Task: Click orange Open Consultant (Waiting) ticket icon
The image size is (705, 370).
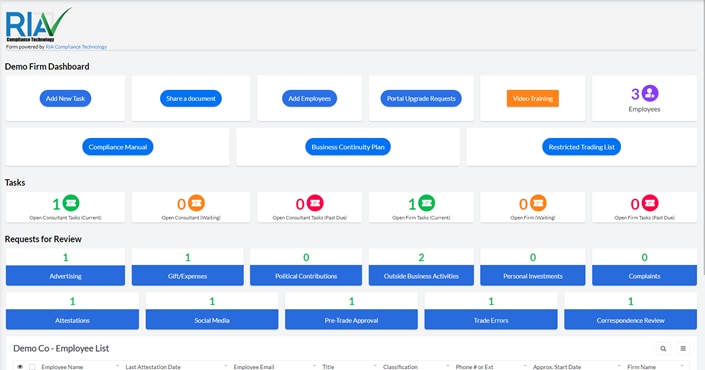Action: click(196, 203)
